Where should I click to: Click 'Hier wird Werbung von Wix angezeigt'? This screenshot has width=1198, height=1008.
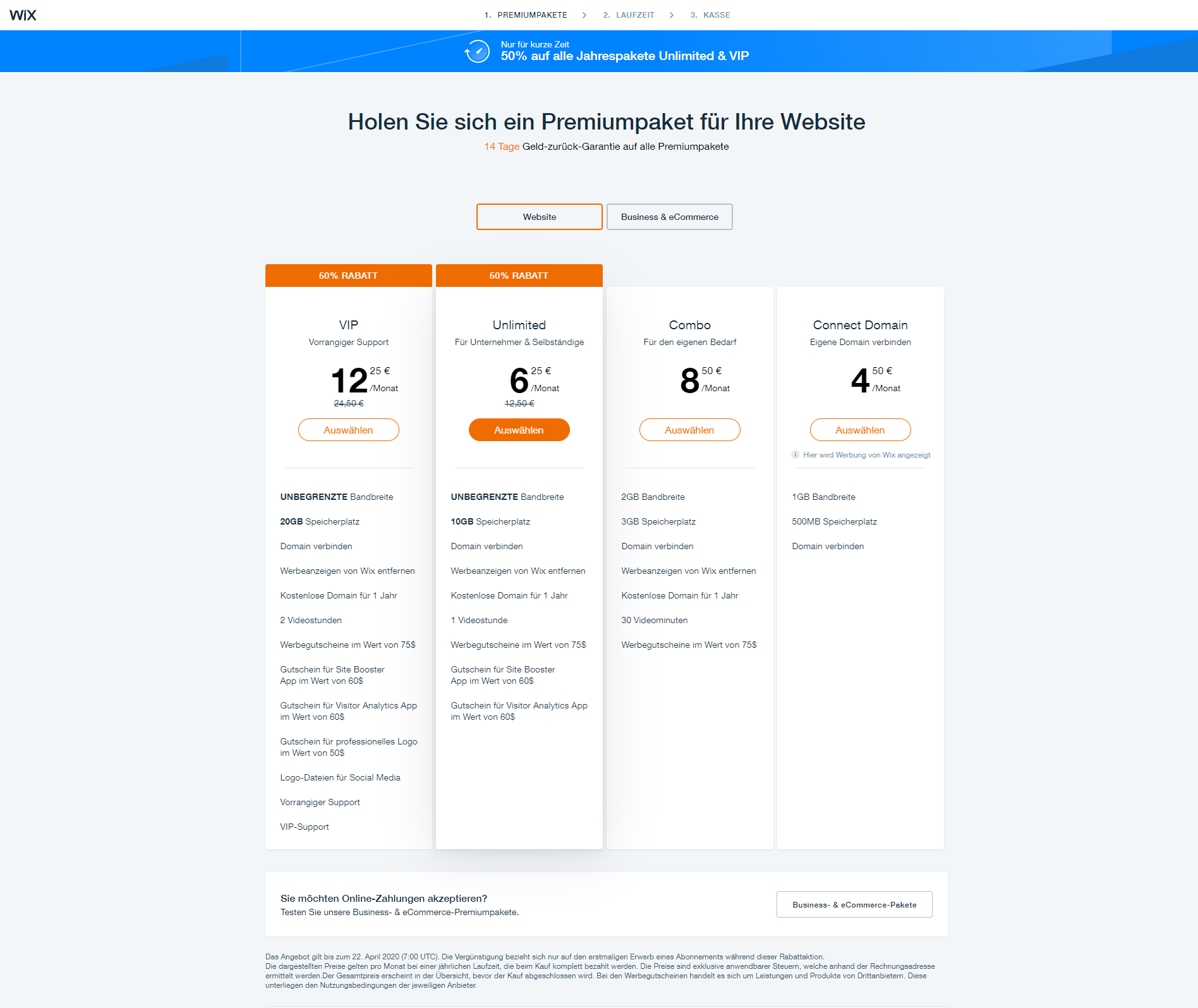pos(866,455)
